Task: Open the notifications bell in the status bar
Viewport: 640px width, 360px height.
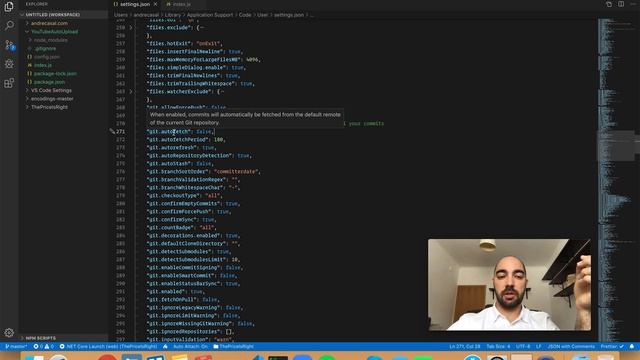Action: point(632,347)
